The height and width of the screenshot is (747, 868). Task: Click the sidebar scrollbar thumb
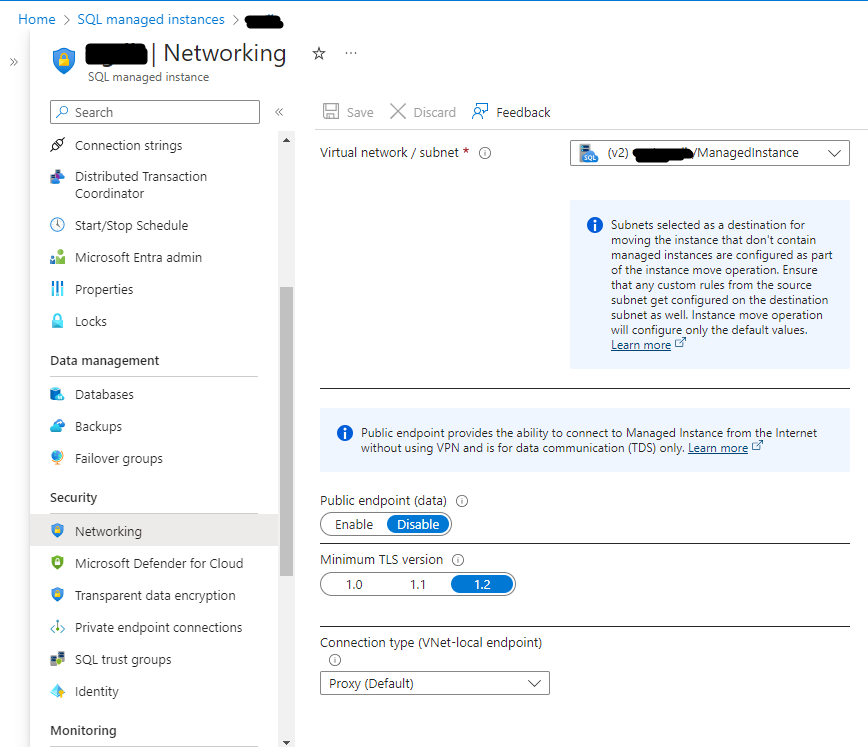286,431
